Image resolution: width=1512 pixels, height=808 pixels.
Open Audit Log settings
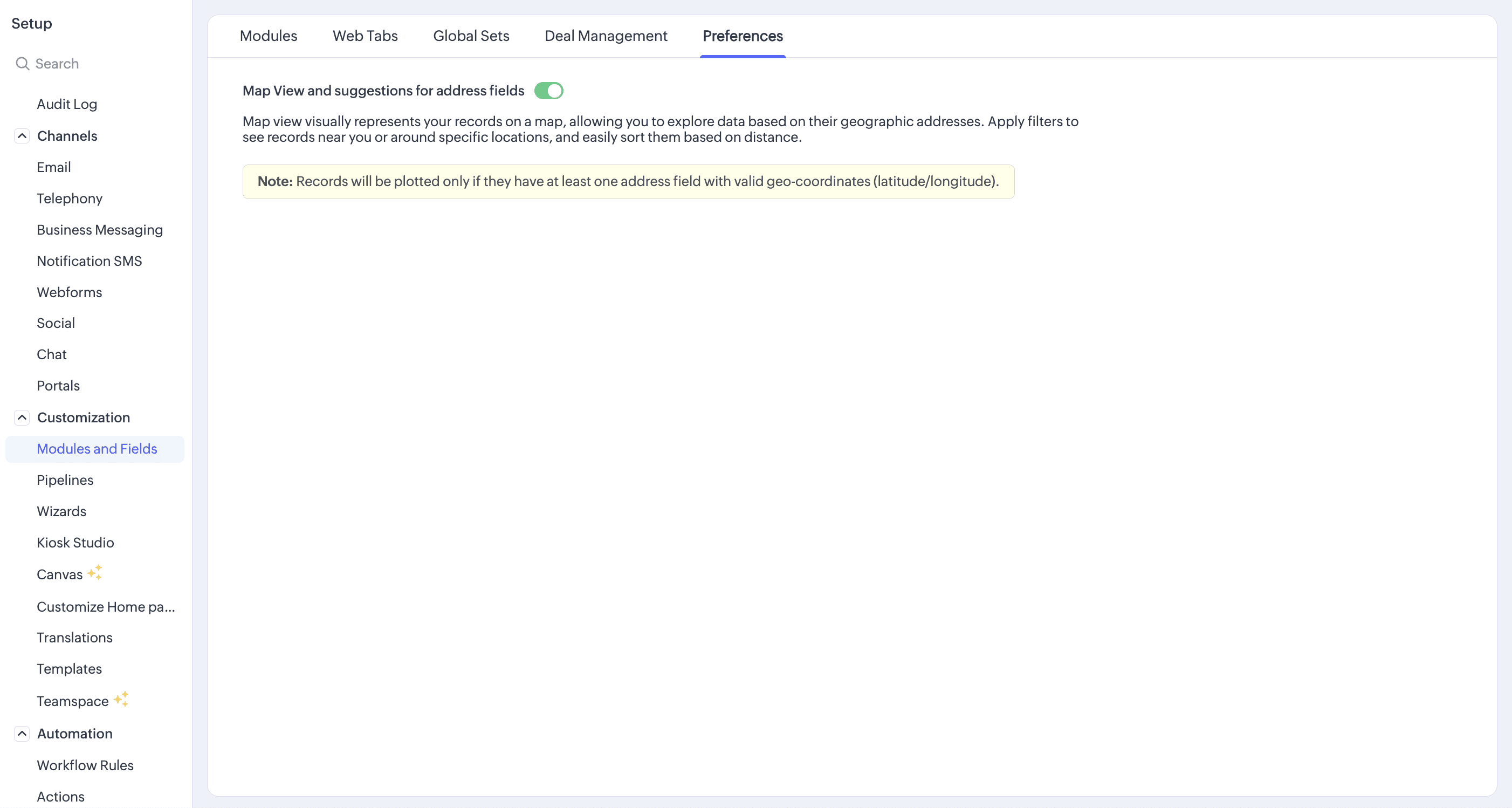click(x=67, y=105)
